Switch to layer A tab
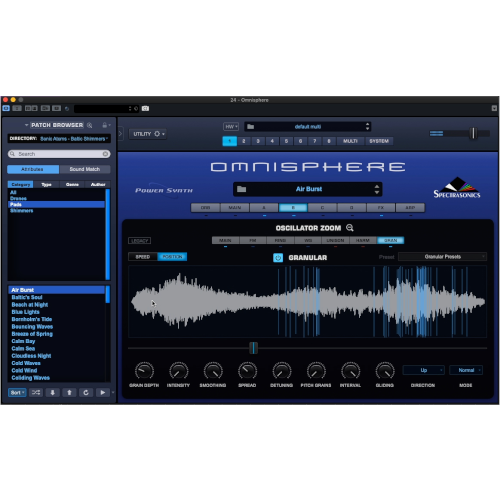 click(x=264, y=208)
